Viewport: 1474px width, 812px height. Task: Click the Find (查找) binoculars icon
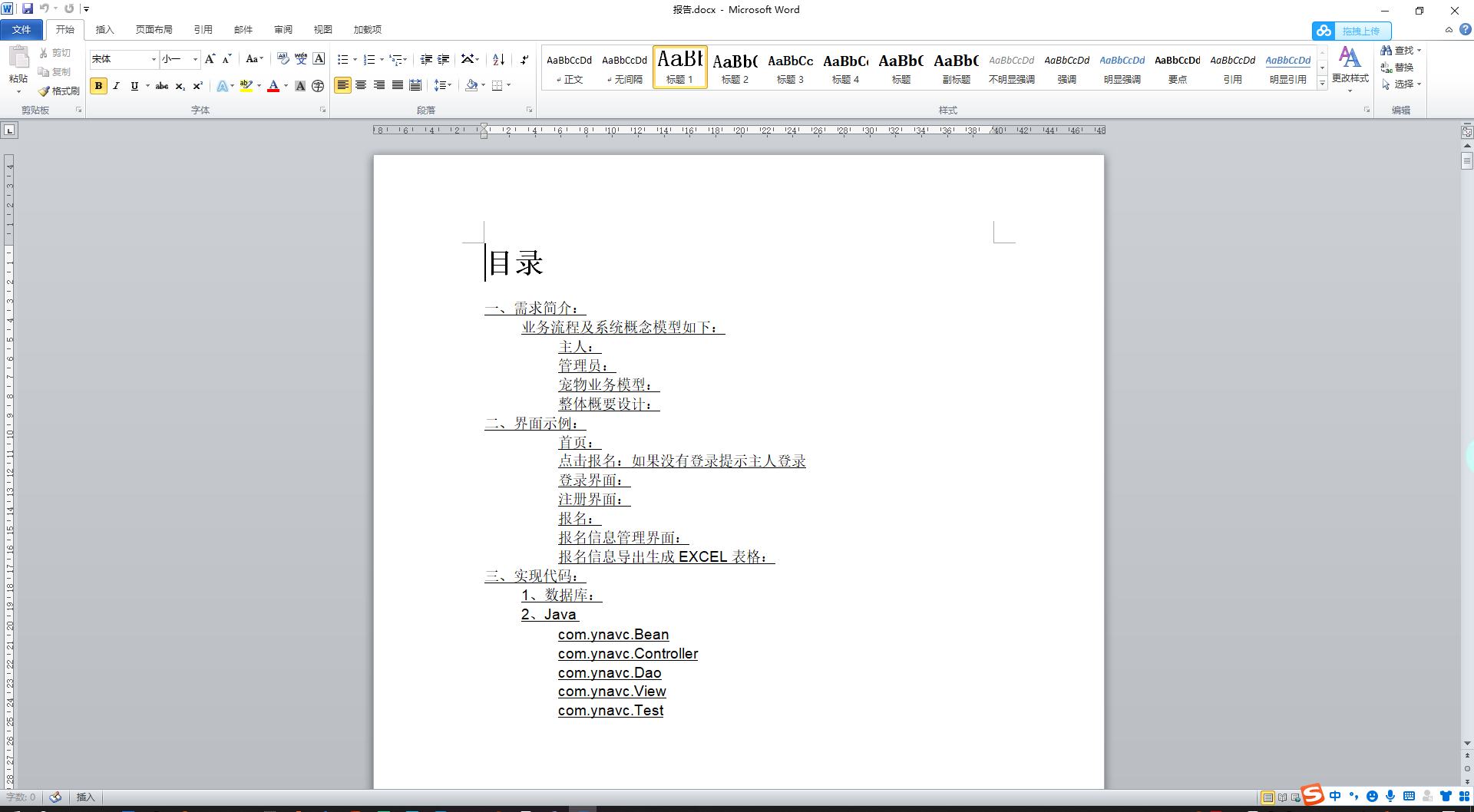point(1386,50)
